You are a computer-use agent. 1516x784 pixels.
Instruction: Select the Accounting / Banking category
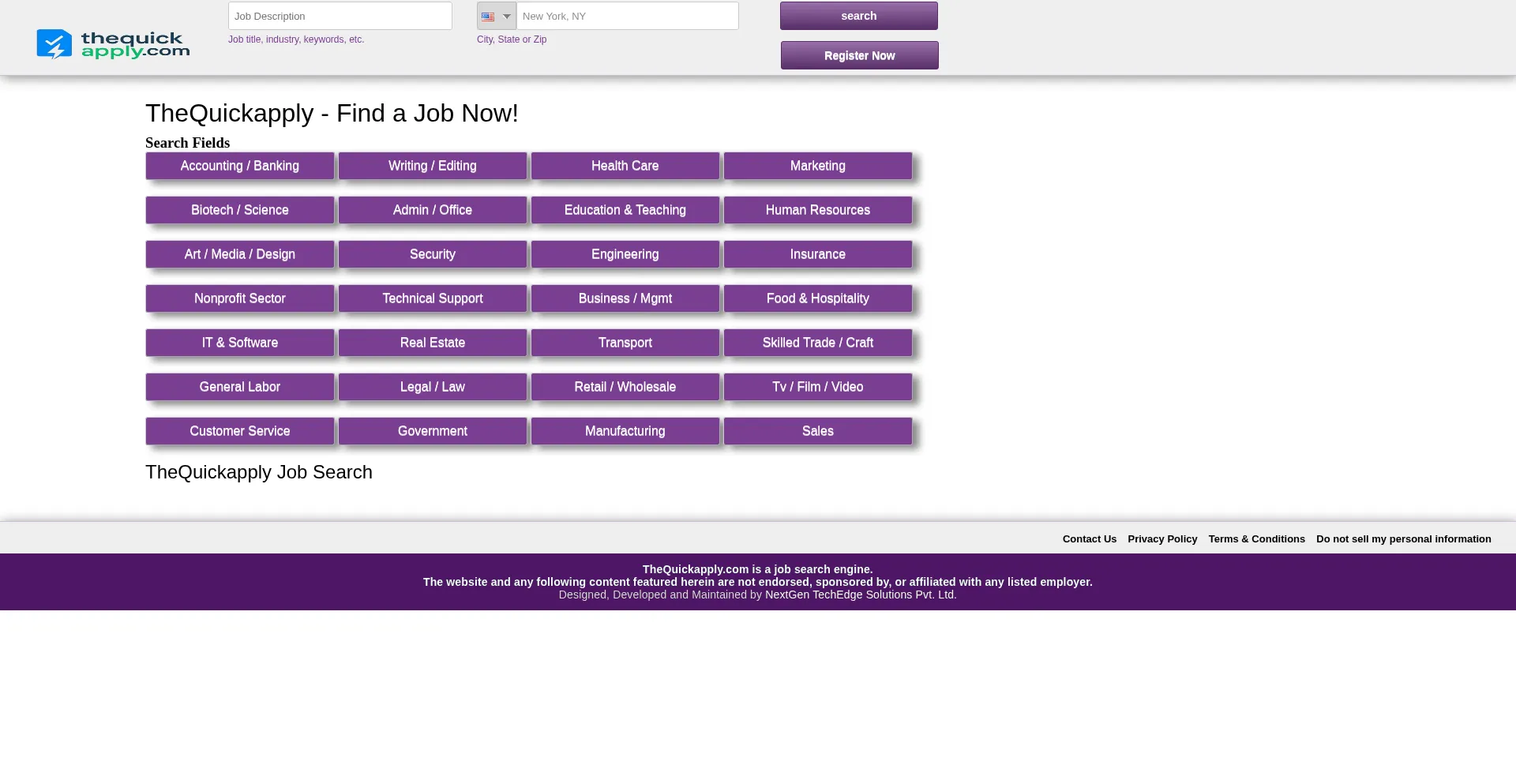239,167
